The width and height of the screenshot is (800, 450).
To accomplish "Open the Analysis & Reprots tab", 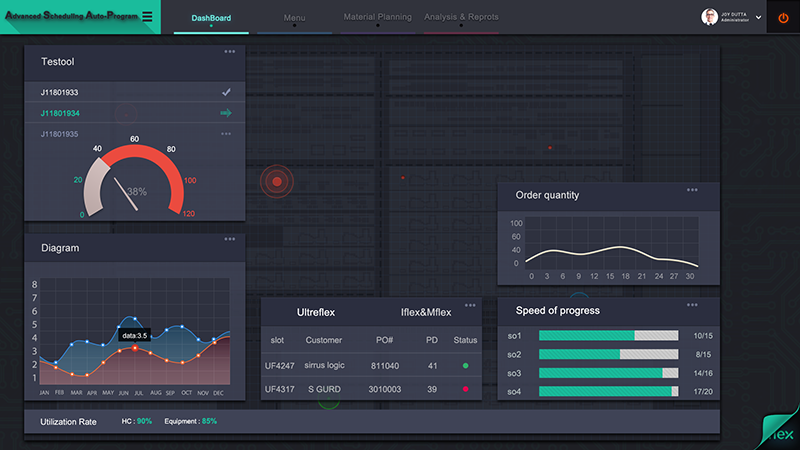I will point(461,17).
